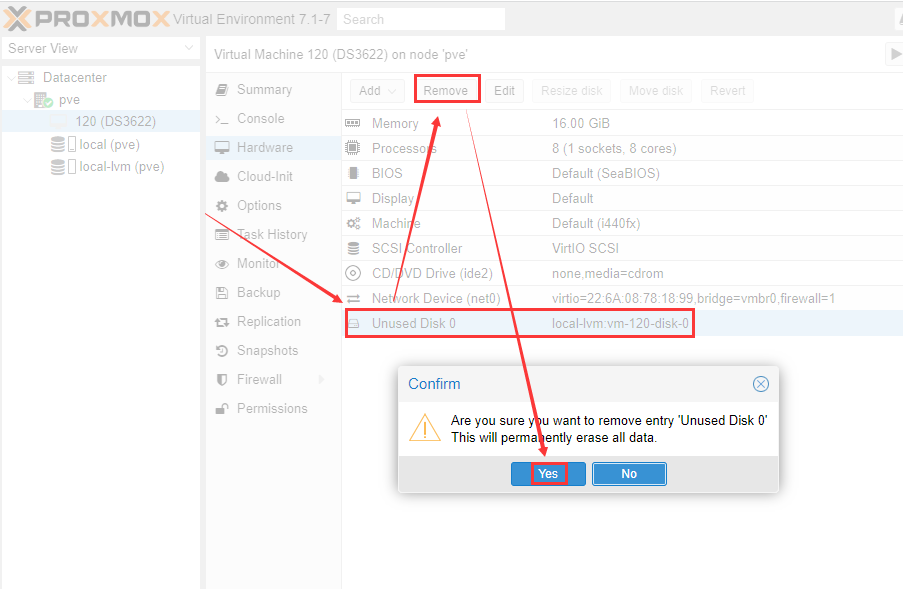Click the Remove button in hardware toolbar
Image resolution: width=903 pixels, height=589 pixels.
[446, 90]
